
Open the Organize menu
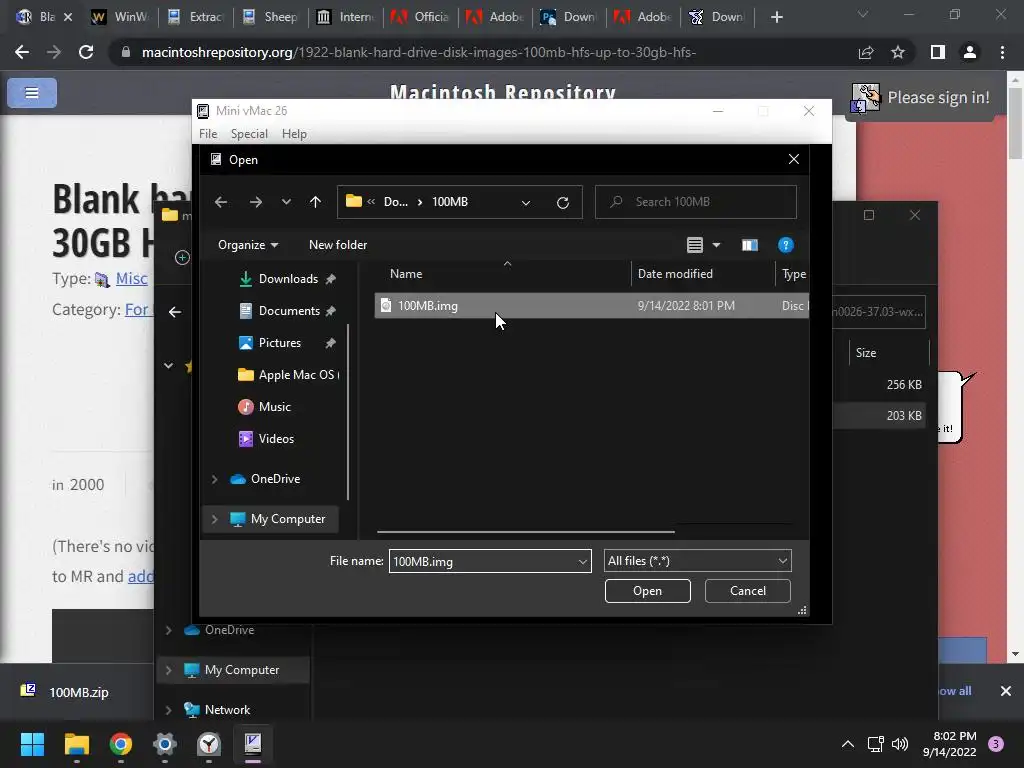248,245
